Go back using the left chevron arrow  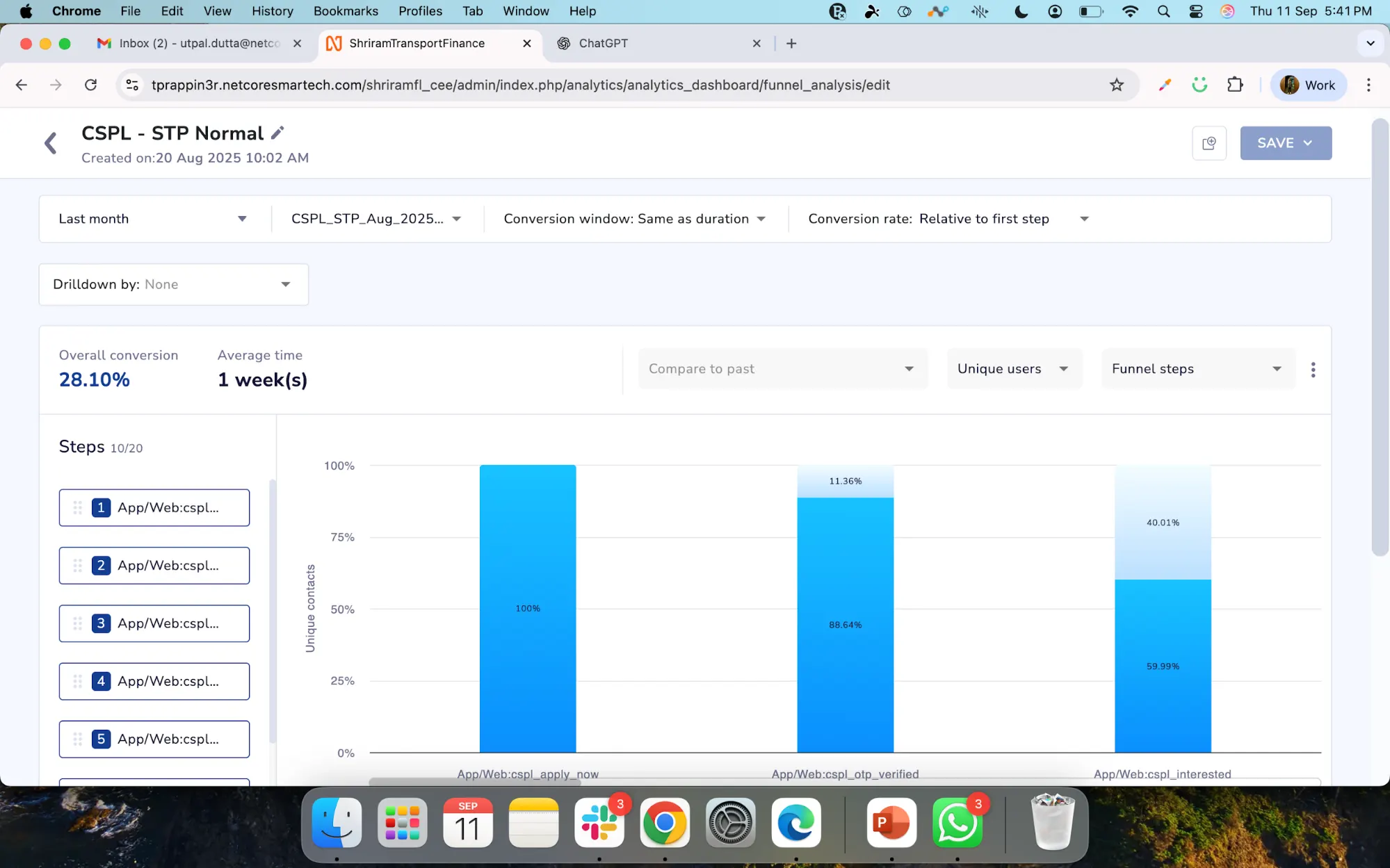click(50, 143)
